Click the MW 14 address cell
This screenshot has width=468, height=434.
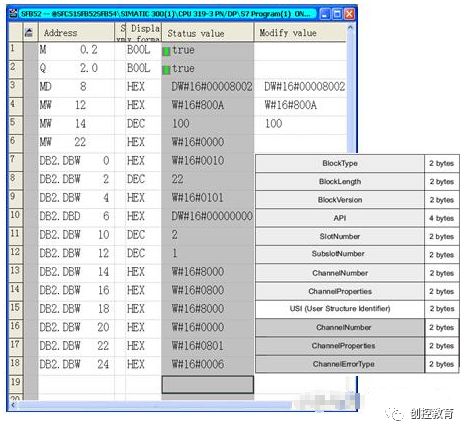[x=76, y=124]
